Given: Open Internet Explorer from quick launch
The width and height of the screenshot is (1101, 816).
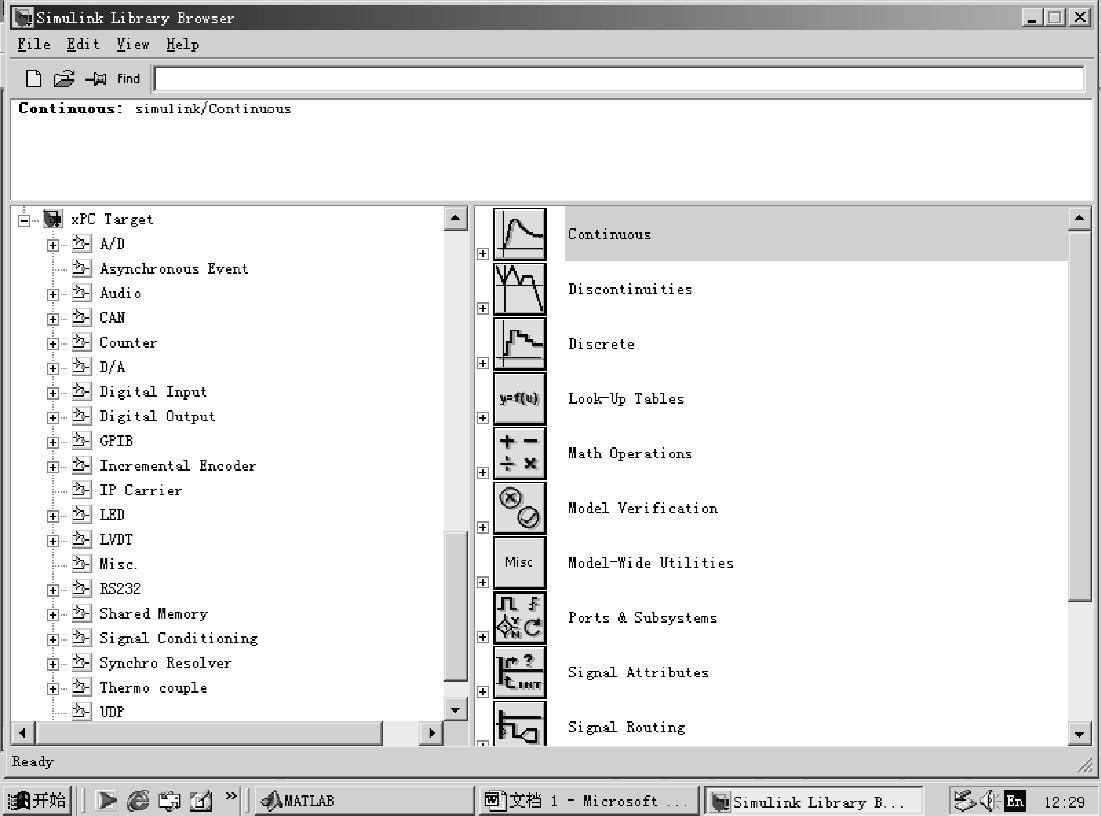Looking at the screenshot, I should [x=138, y=800].
